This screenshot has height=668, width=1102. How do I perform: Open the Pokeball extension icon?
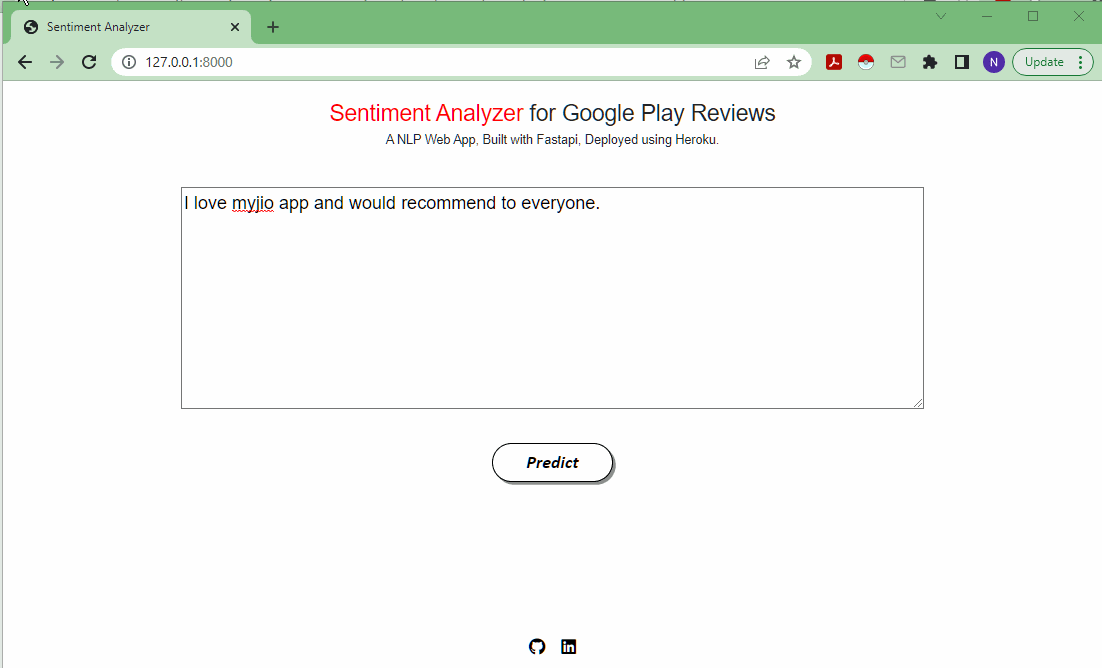pos(866,62)
